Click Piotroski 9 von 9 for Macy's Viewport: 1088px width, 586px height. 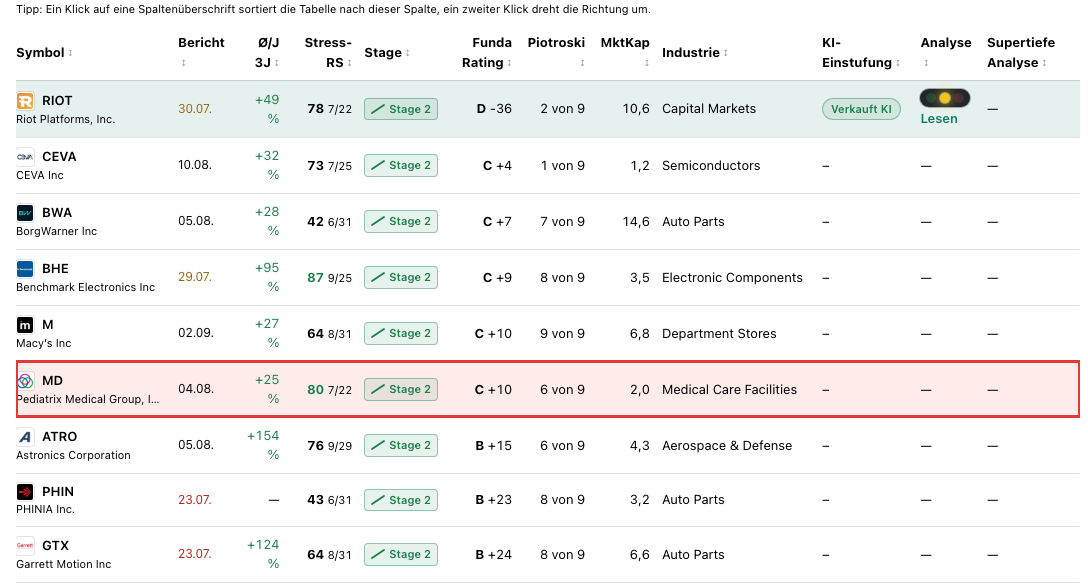pos(563,334)
